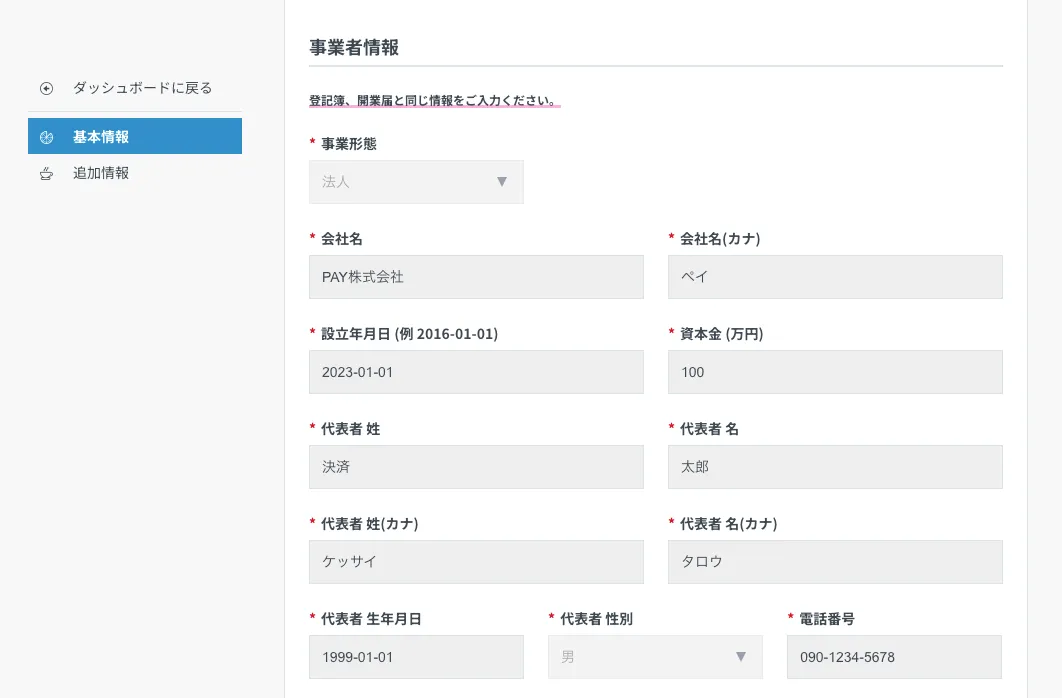Image resolution: width=1062 pixels, height=698 pixels.
Task: Click the 代表者 生年月日 field 1999-01-01
Action: tap(416, 657)
